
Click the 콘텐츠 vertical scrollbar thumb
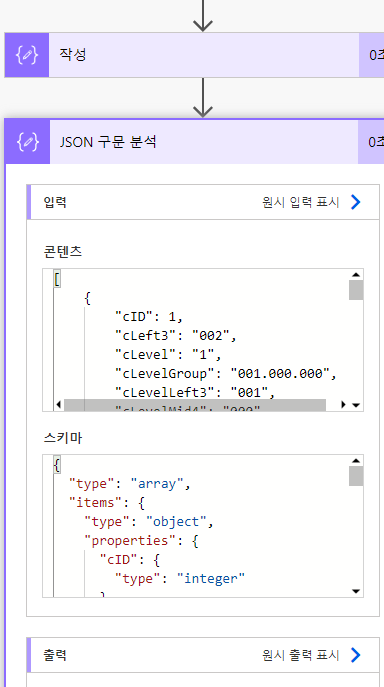click(x=356, y=290)
